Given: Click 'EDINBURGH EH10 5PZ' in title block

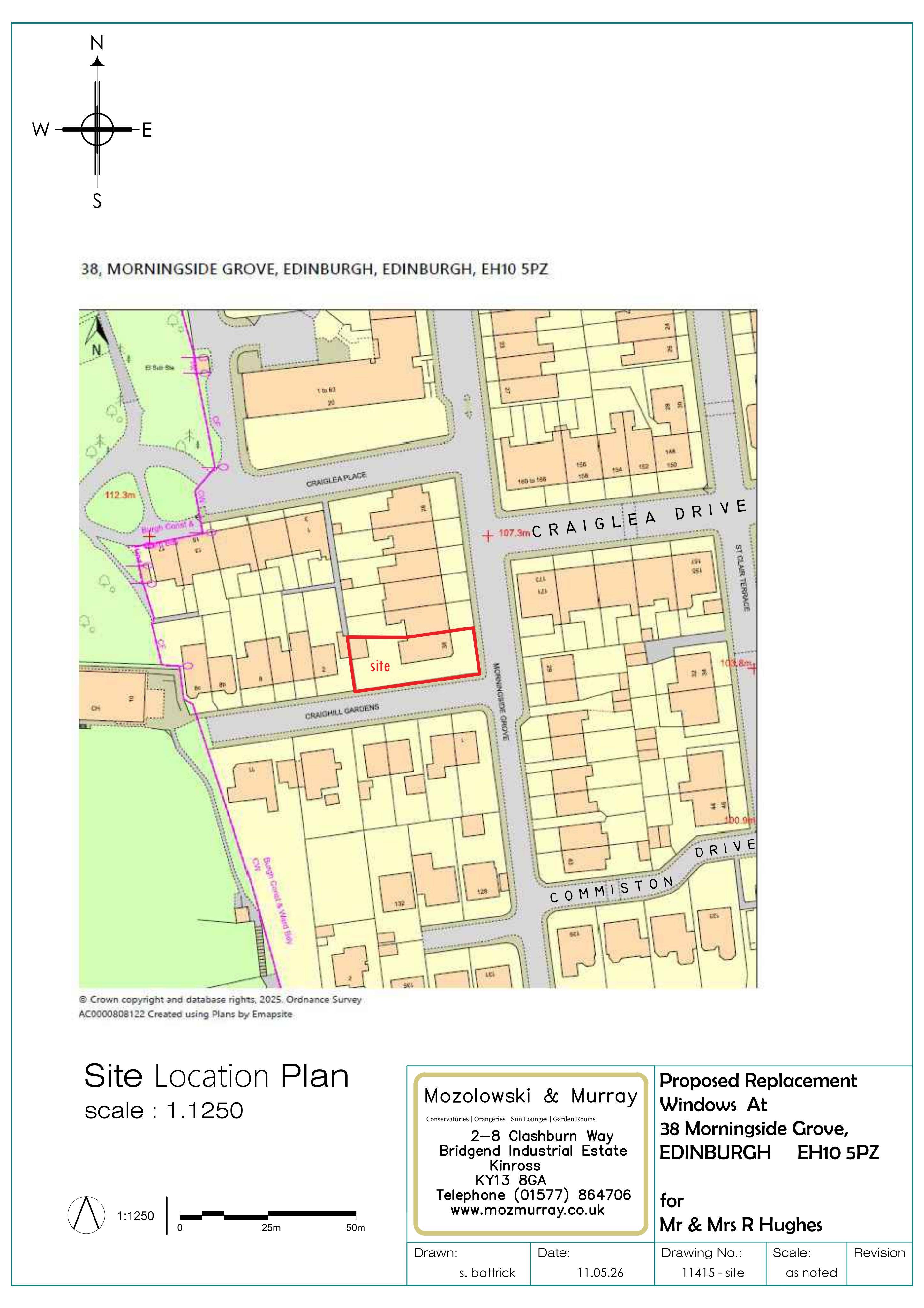Looking at the screenshot, I should click(x=769, y=1152).
